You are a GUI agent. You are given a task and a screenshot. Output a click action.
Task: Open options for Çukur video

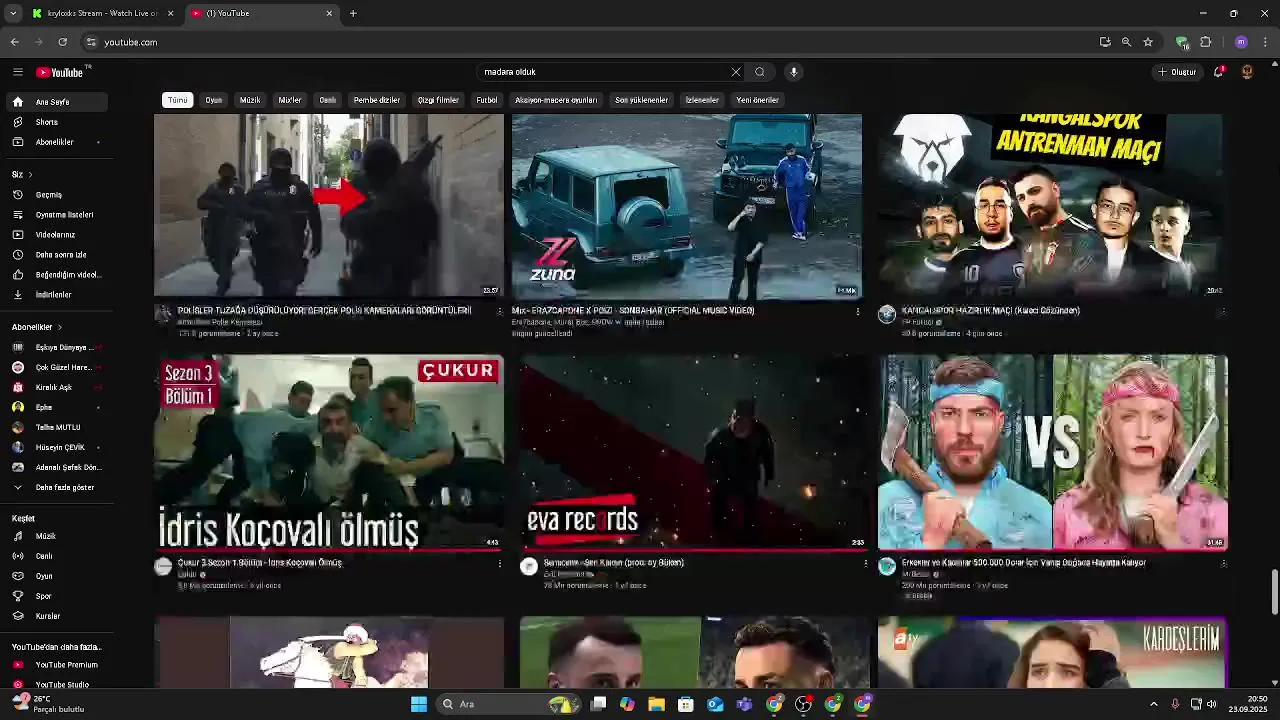click(500, 564)
